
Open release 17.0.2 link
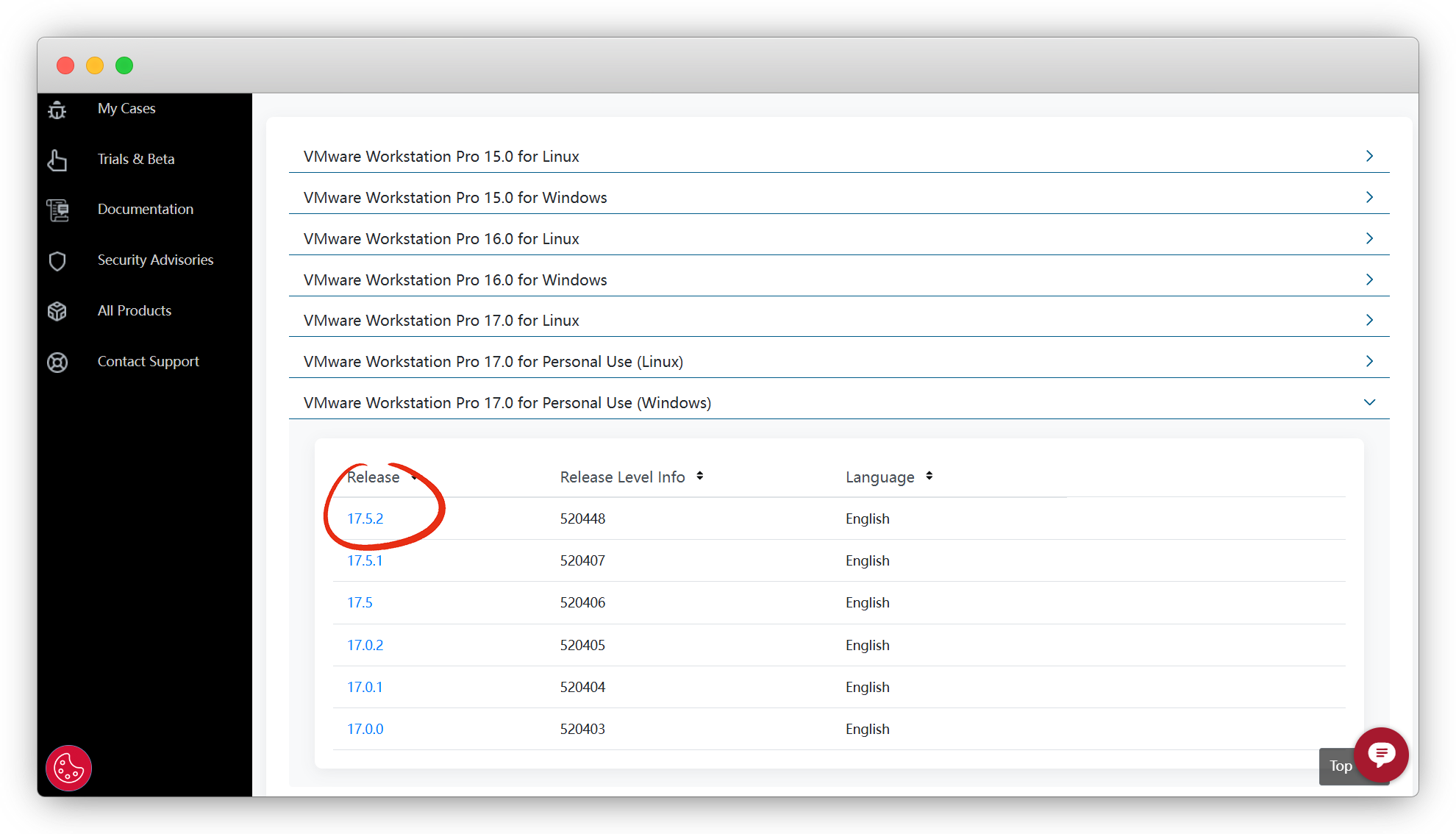pyautogui.click(x=365, y=645)
